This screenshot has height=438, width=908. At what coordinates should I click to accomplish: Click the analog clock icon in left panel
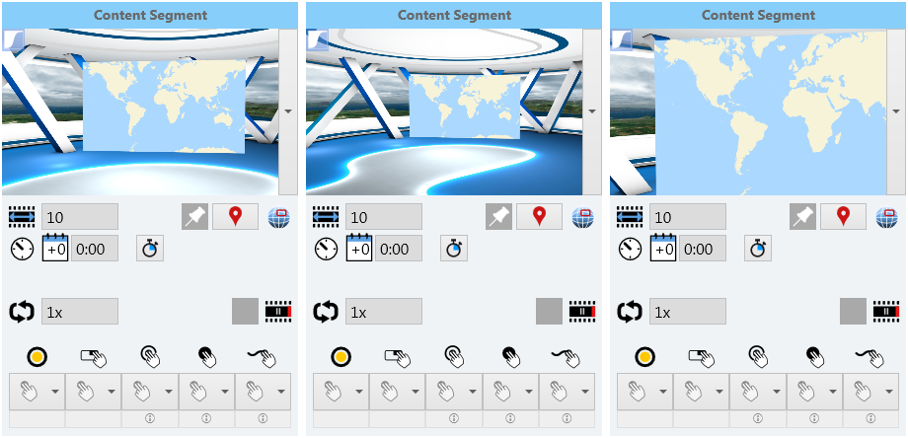pyautogui.click(x=22, y=249)
